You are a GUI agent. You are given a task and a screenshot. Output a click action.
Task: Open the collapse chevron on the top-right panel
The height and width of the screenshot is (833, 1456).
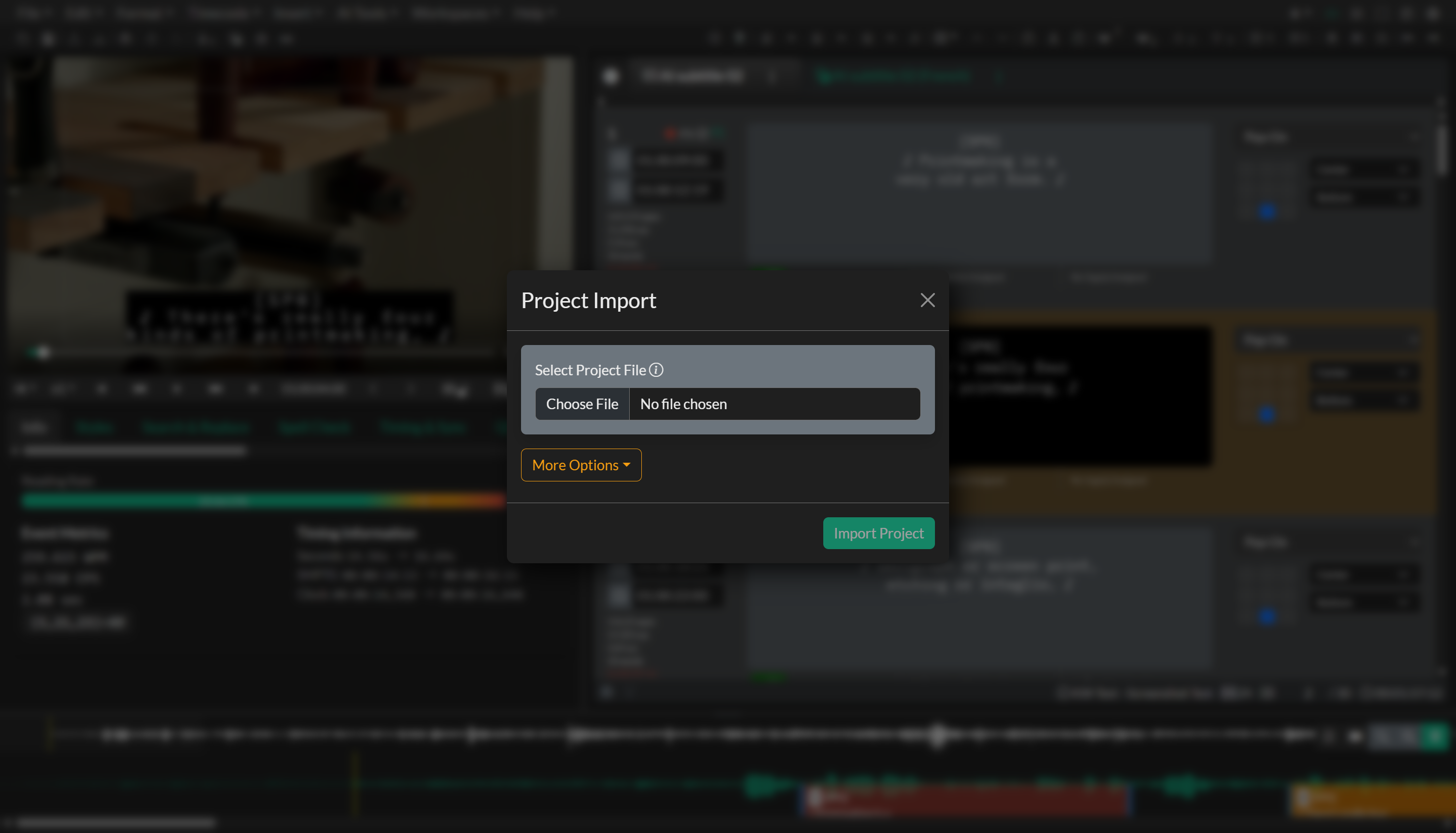[1414, 137]
